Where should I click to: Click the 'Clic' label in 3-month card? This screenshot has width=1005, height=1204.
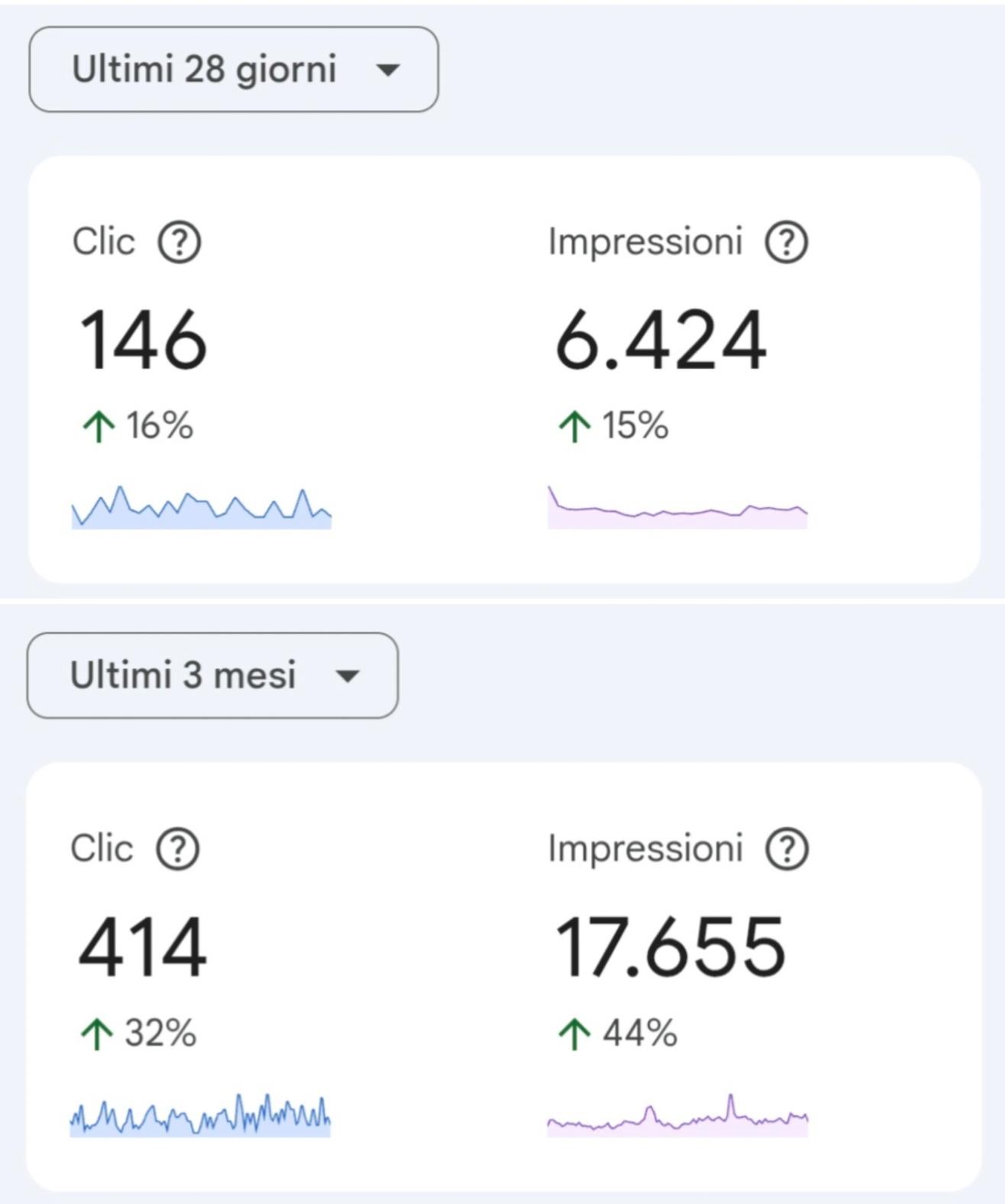tap(102, 849)
